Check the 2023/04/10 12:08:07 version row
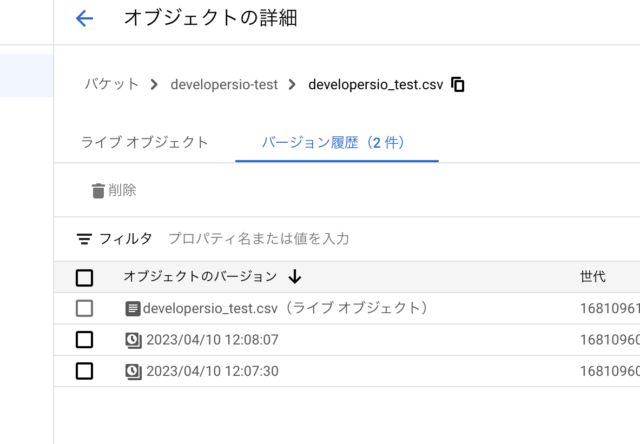The width and height of the screenshot is (640, 444). coord(84,340)
